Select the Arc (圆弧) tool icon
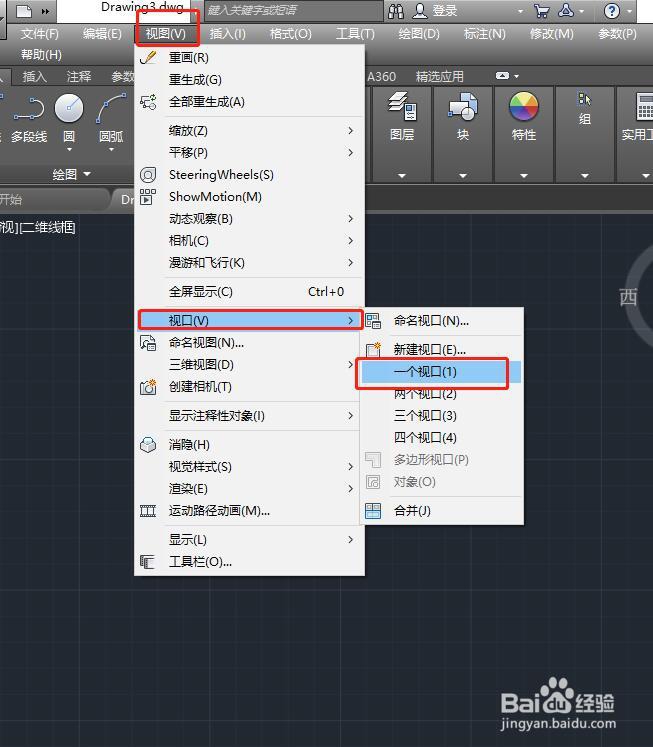The width and height of the screenshot is (653, 747). point(111,108)
